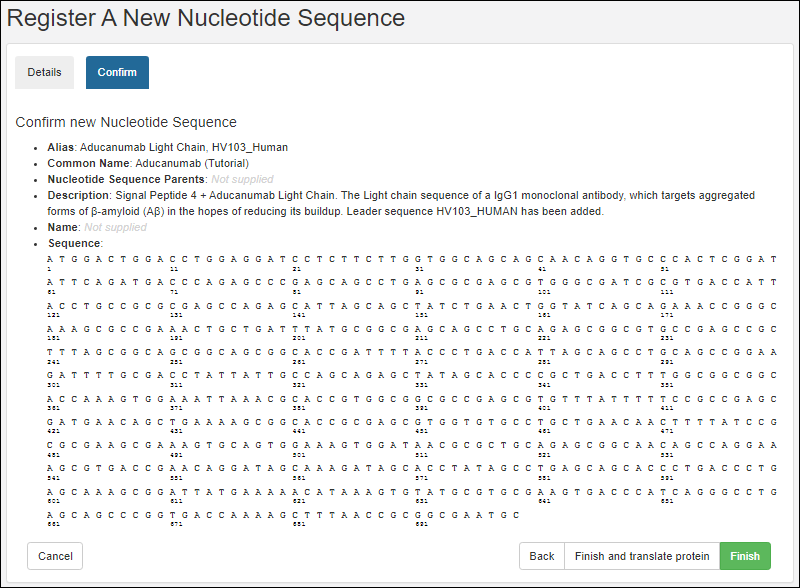800x588 pixels.
Task: Click Finish and translate protein
Action: pos(641,556)
